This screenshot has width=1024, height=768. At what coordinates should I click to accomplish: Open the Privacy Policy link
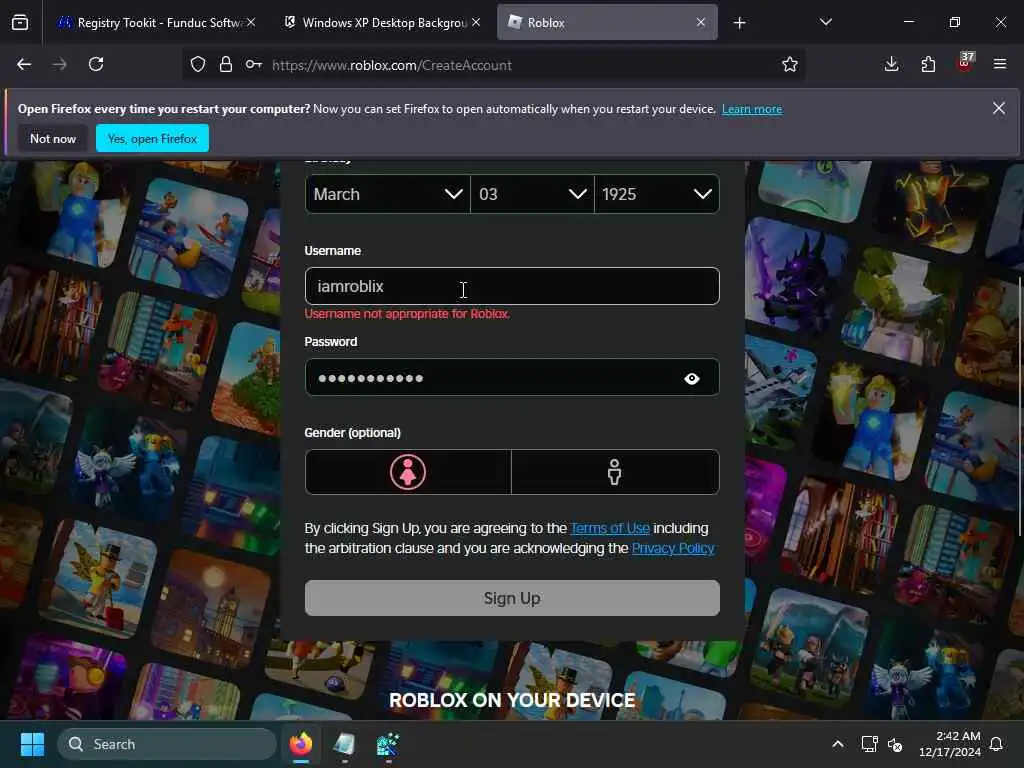tap(673, 549)
